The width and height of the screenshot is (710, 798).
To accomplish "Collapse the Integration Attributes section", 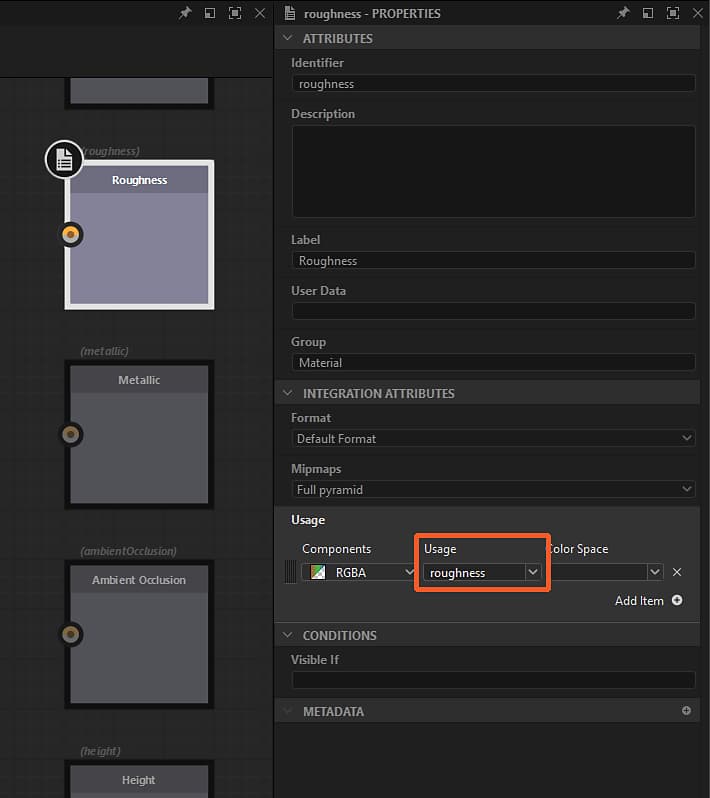I will 288,393.
